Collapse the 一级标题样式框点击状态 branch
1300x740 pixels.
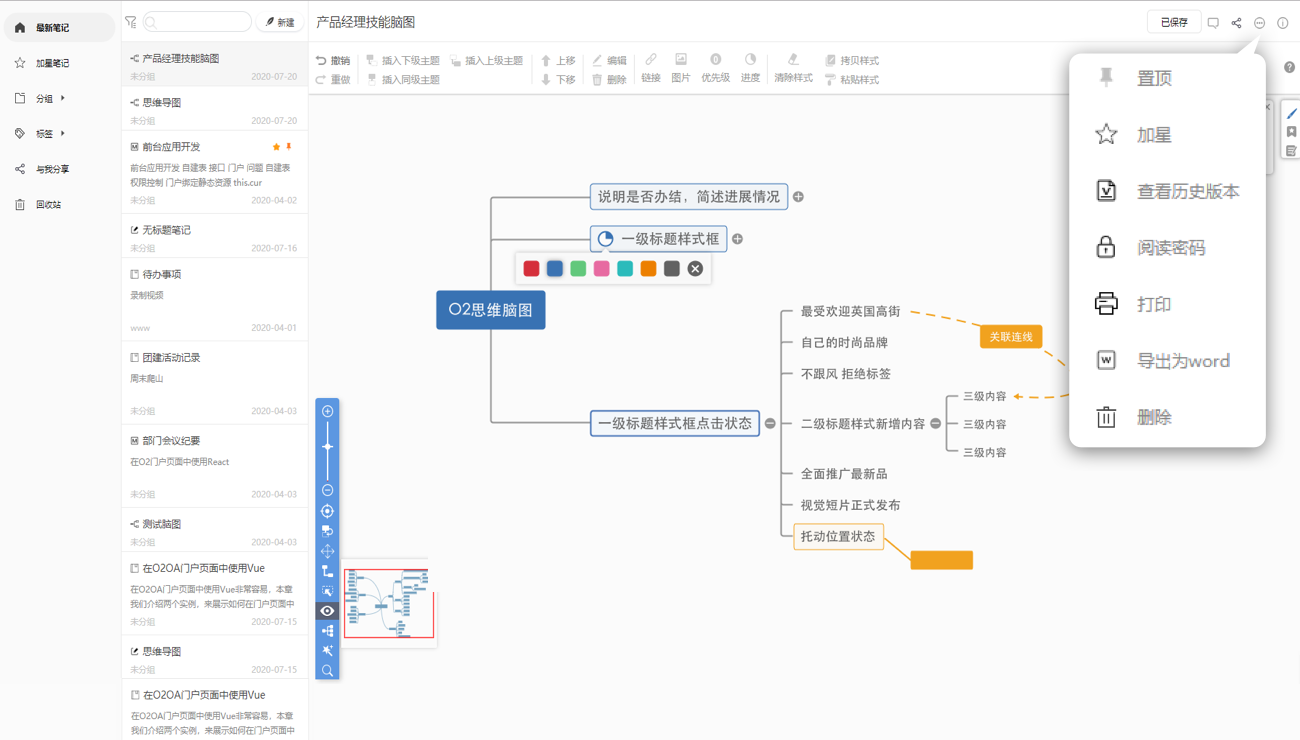click(x=770, y=424)
